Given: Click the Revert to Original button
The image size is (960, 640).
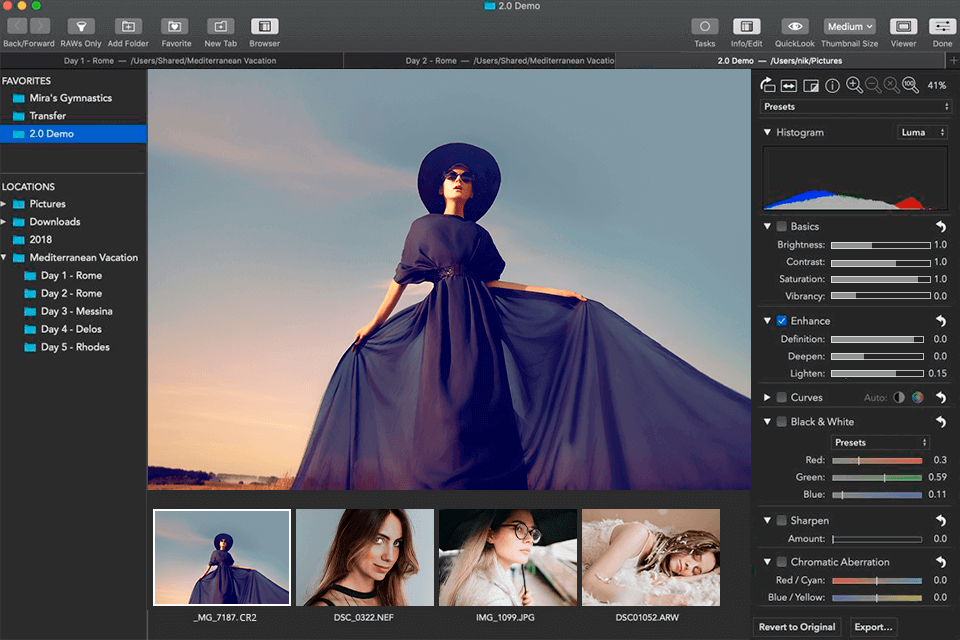Looking at the screenshot, I should pos(797,627).
